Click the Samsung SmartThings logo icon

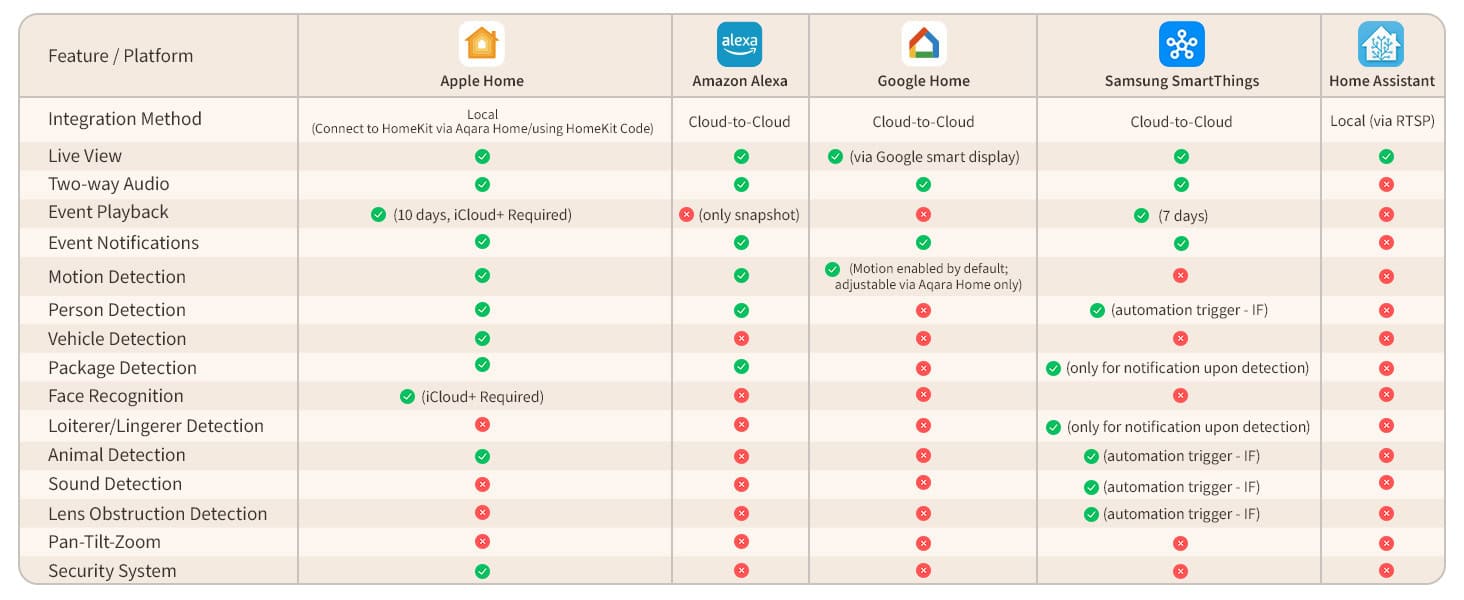[x=1181, y=44]
